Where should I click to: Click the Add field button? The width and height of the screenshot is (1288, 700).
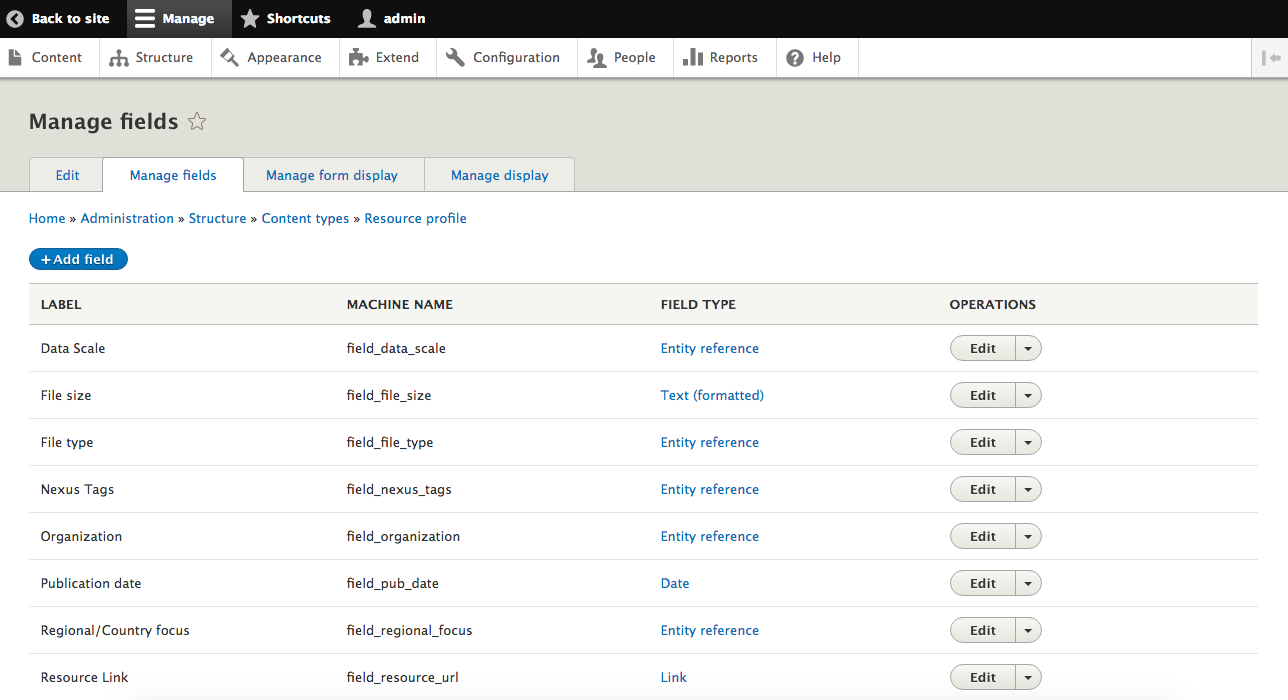click(78, 259)
